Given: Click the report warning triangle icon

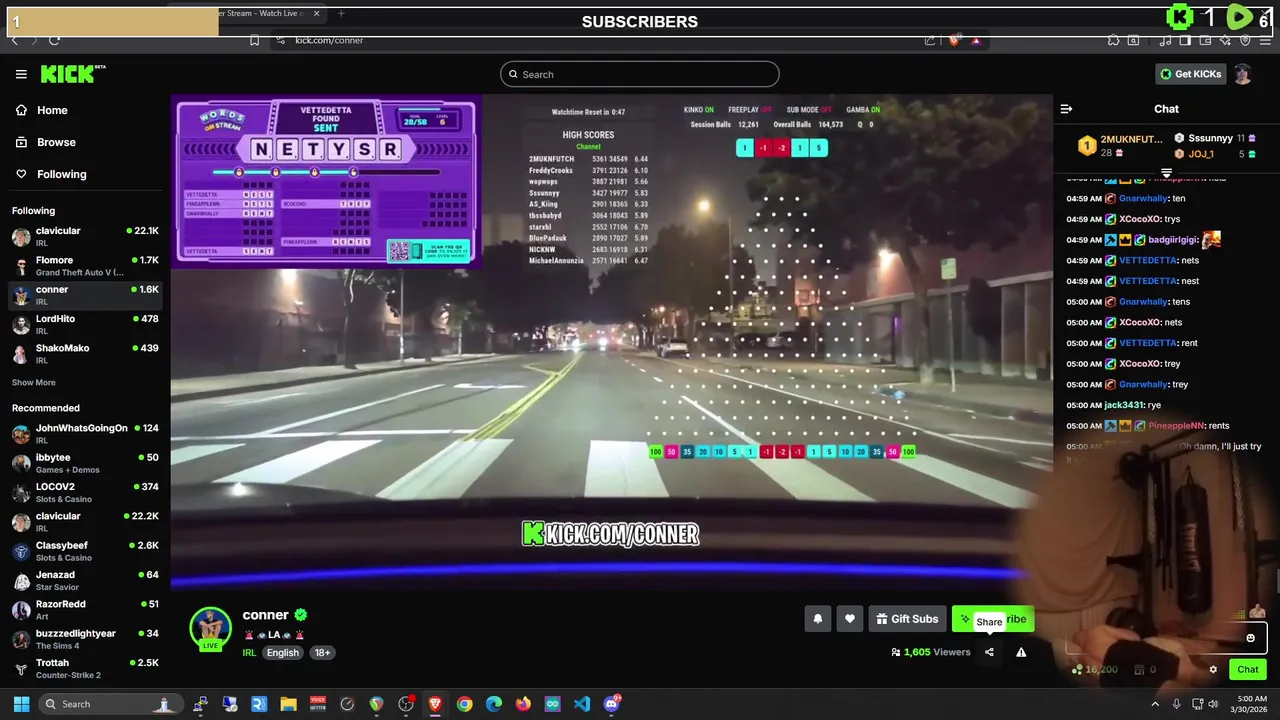Looking at the screenshot, I should 1021,652.
